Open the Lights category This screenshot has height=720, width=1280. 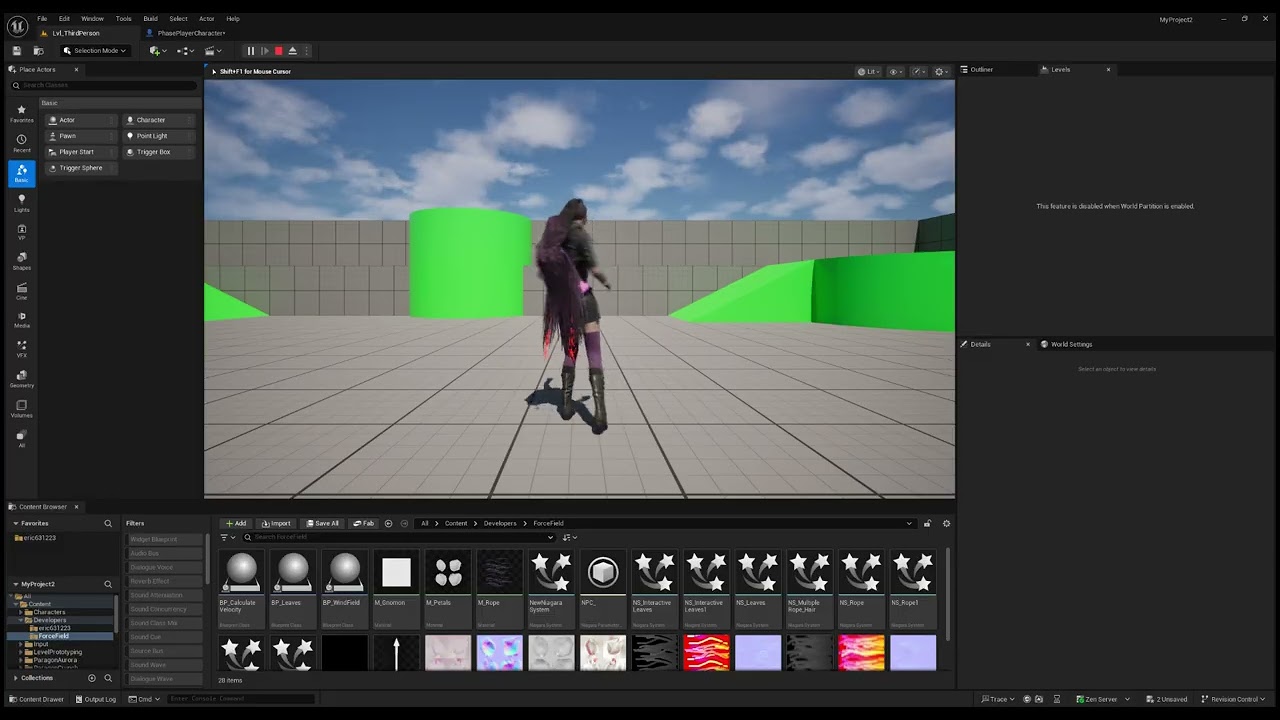21,203
